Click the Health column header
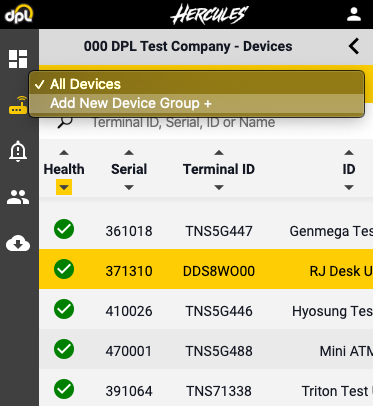Viewport: 373px width, 406px height. pos(64,169)
